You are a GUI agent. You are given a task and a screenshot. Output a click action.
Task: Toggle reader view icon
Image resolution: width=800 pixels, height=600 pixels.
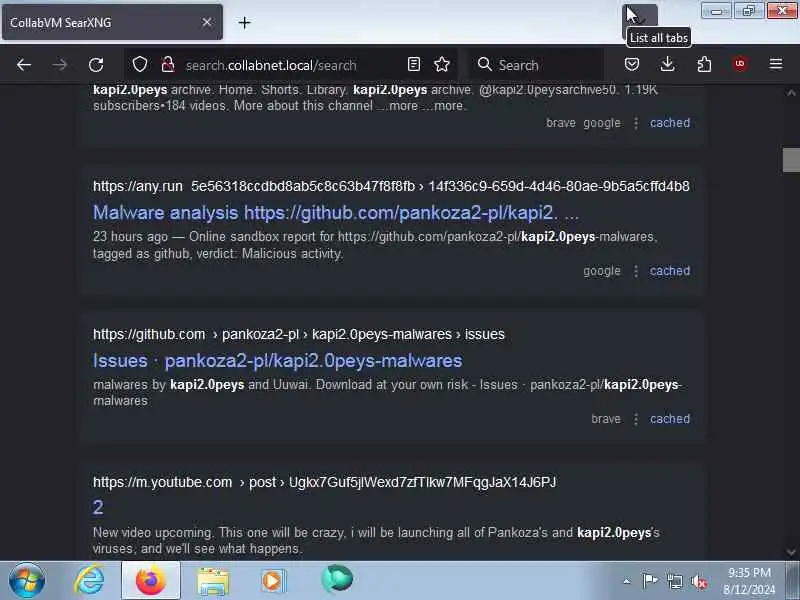pyautogui.click(x=414, y=64)
